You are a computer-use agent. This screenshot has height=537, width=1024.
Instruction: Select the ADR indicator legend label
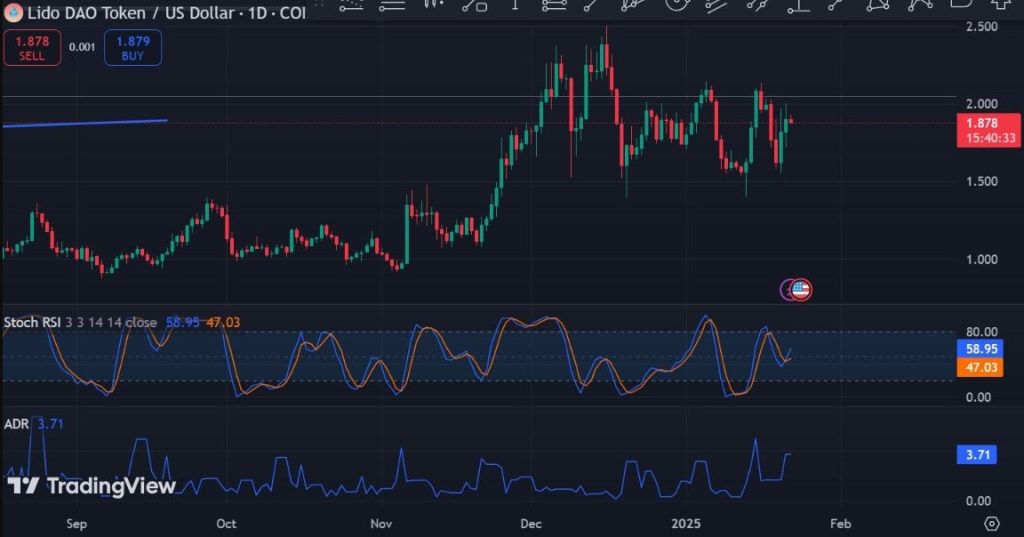[x=16, y=424]
